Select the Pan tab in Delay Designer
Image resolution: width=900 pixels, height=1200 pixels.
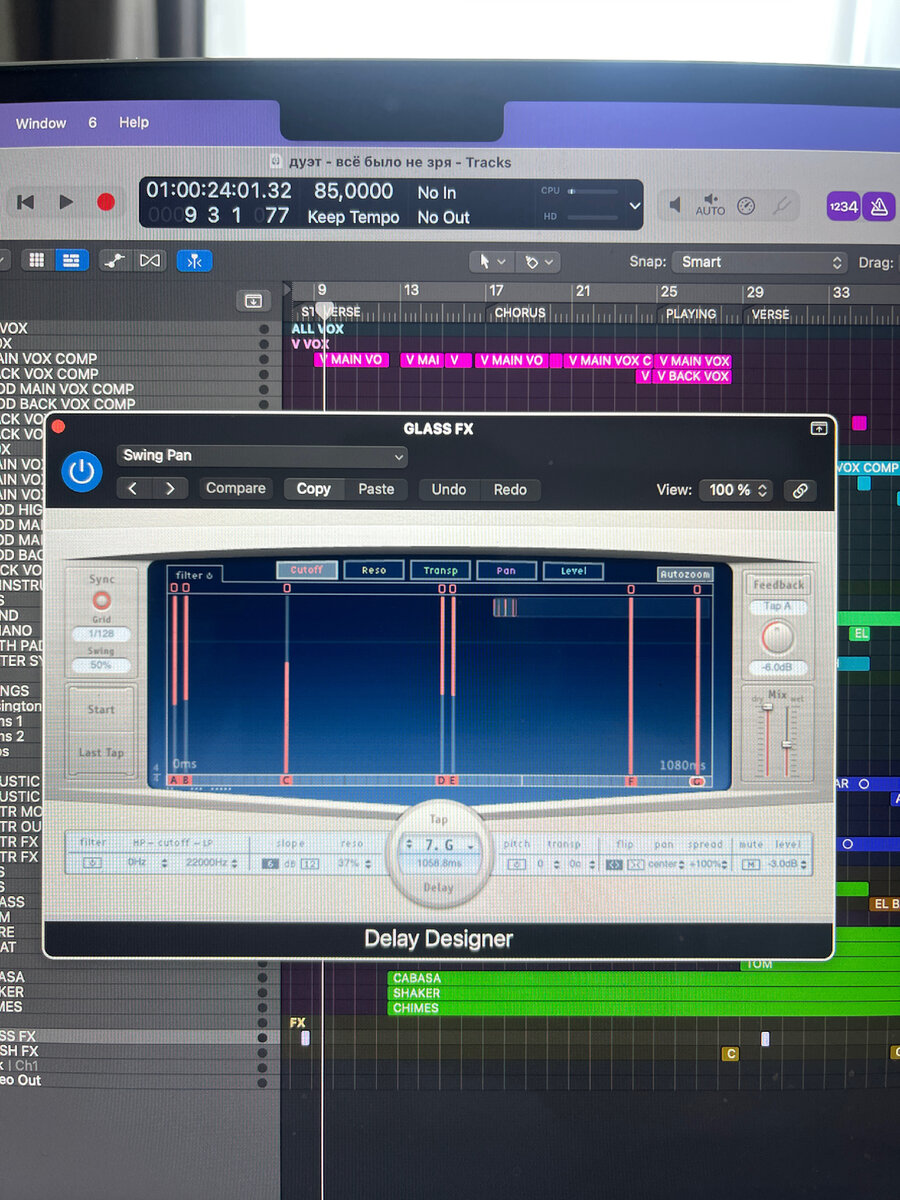tap(507, 571)
